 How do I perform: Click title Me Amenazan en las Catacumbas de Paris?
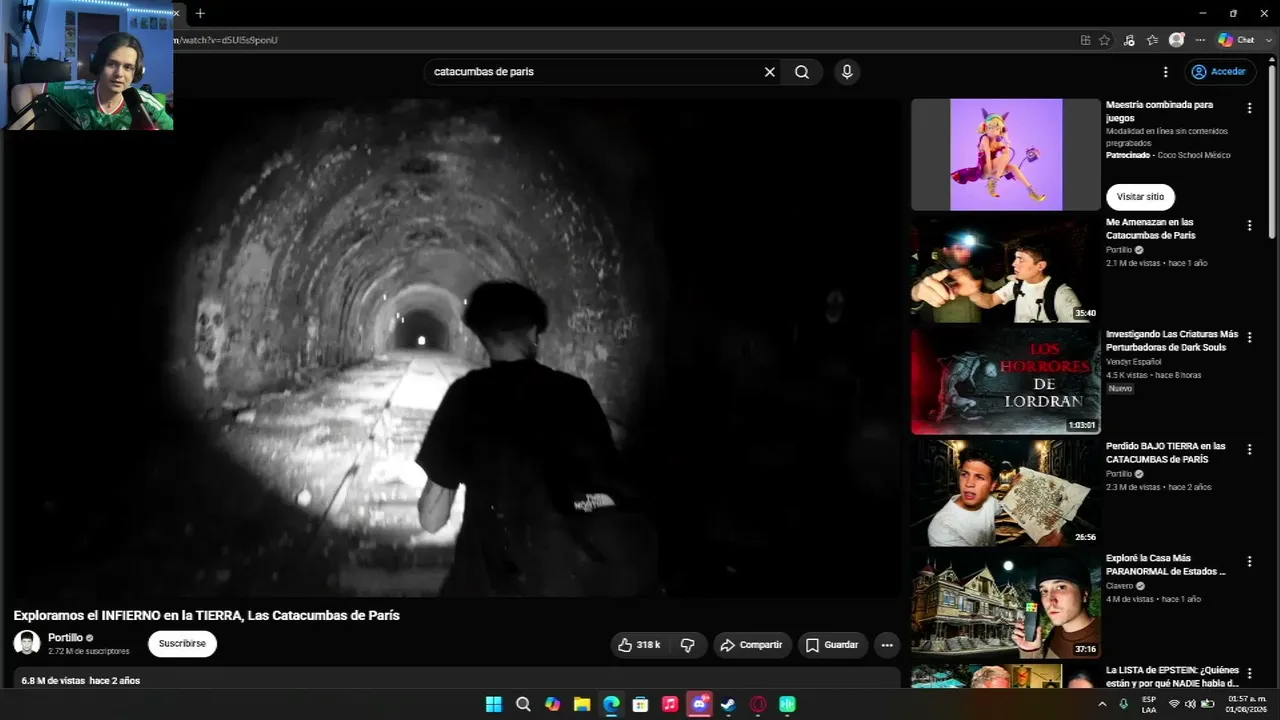[x=1150, y=229]
